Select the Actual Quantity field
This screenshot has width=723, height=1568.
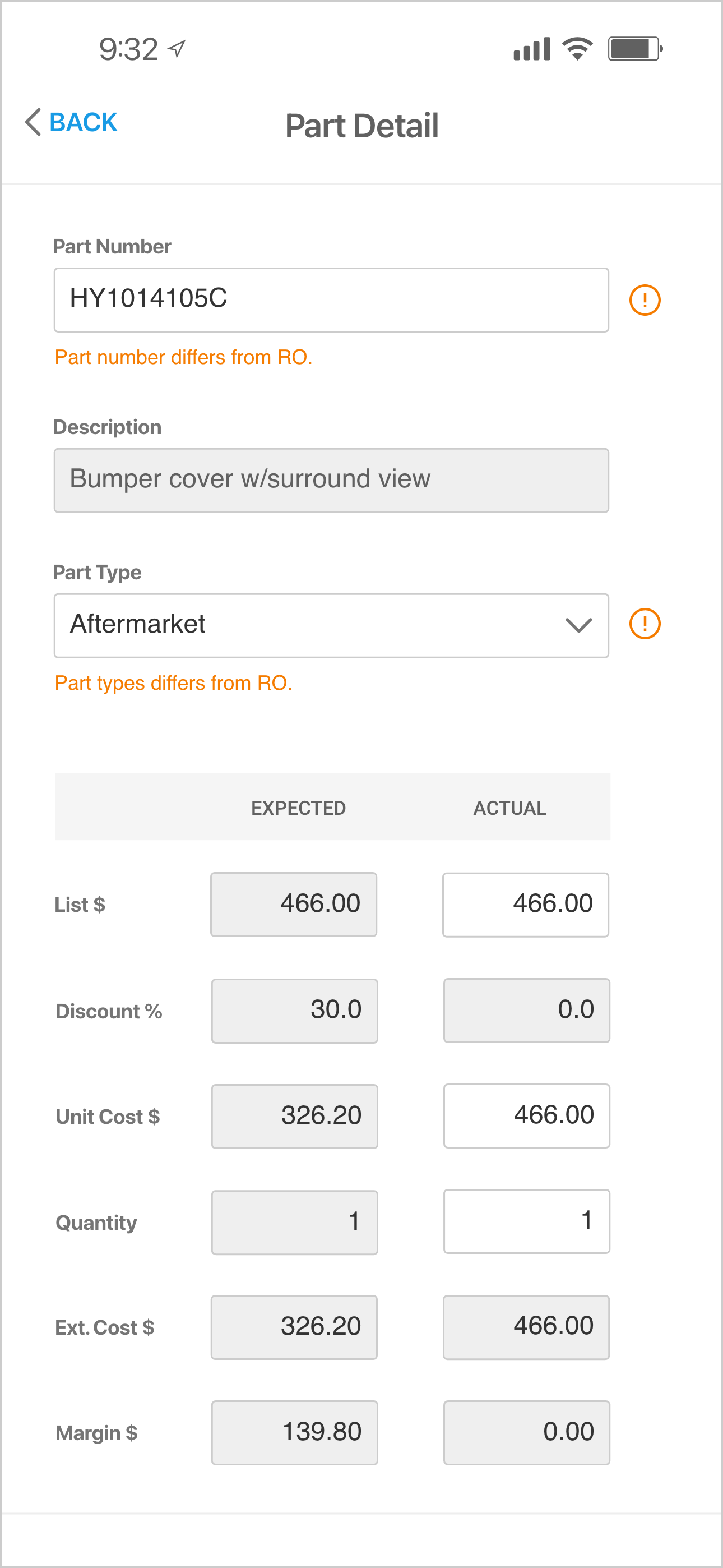(x=526, y=1221)
